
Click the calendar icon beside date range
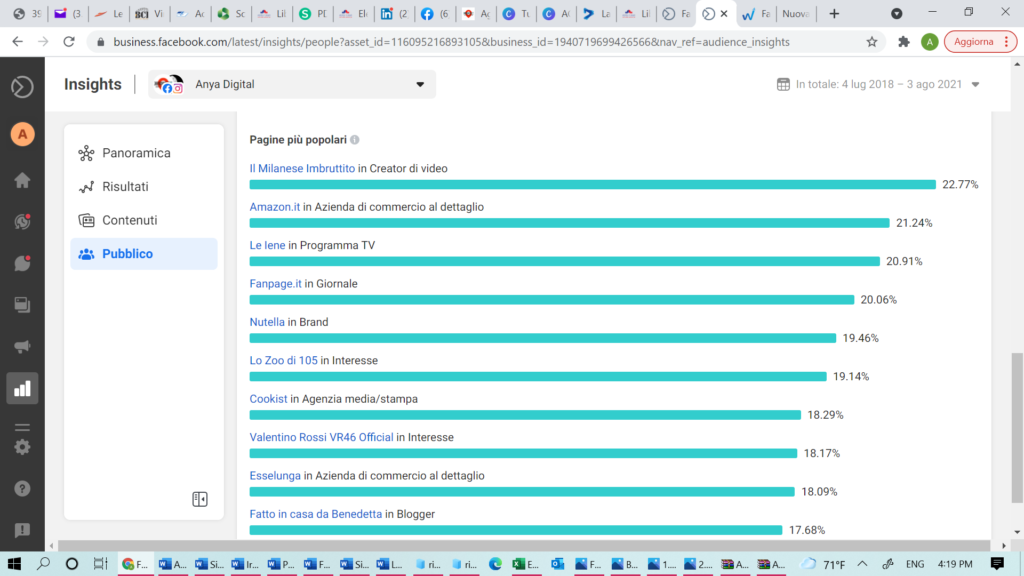tap(783, 84)
